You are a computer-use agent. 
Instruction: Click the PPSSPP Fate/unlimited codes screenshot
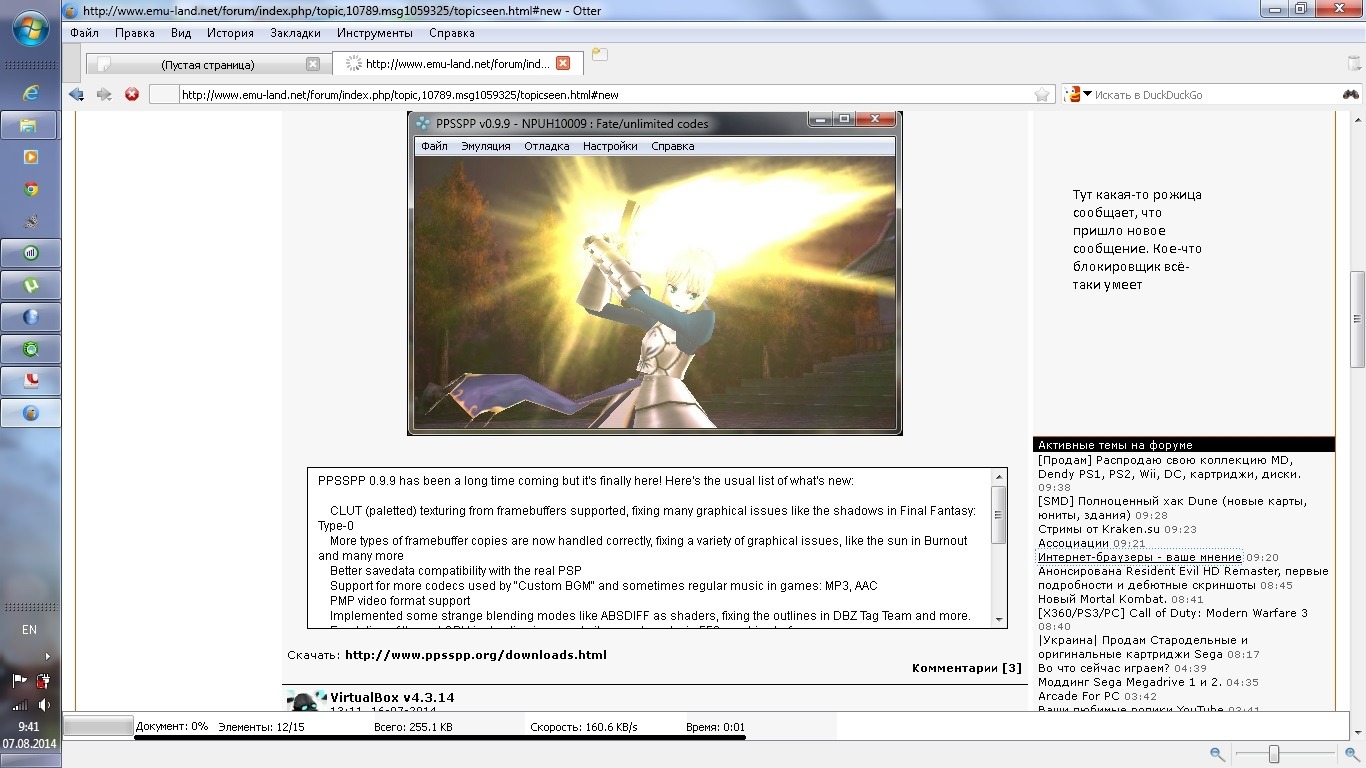click(655, 273)
